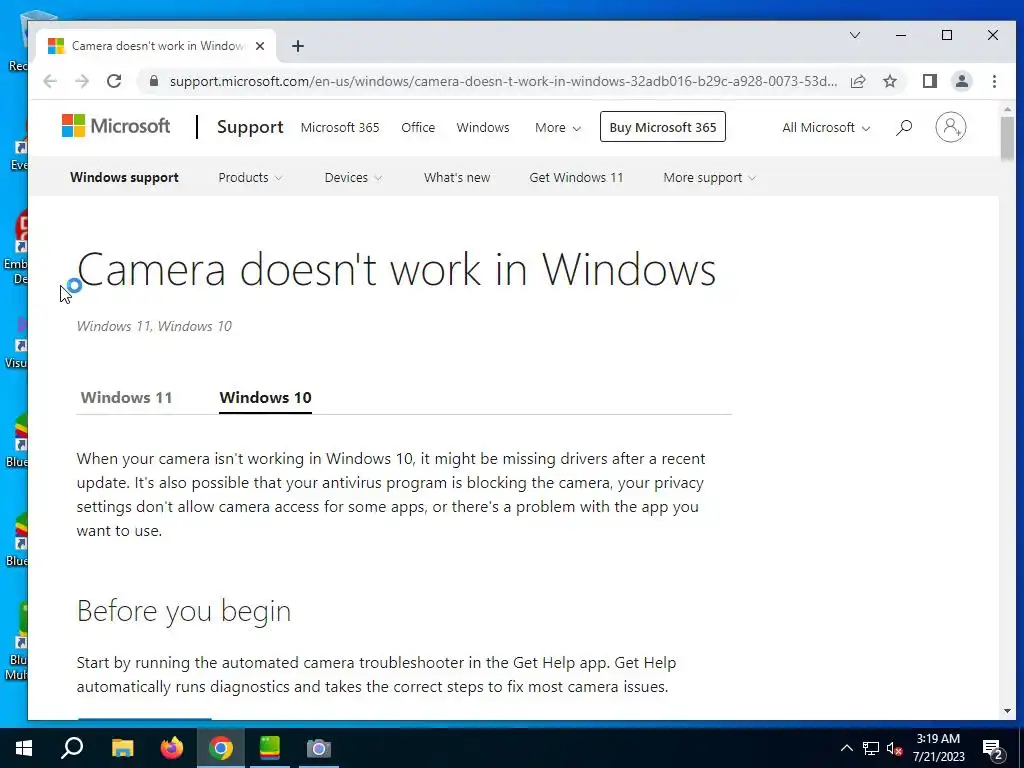Click the address bar URL

(503, 81)
